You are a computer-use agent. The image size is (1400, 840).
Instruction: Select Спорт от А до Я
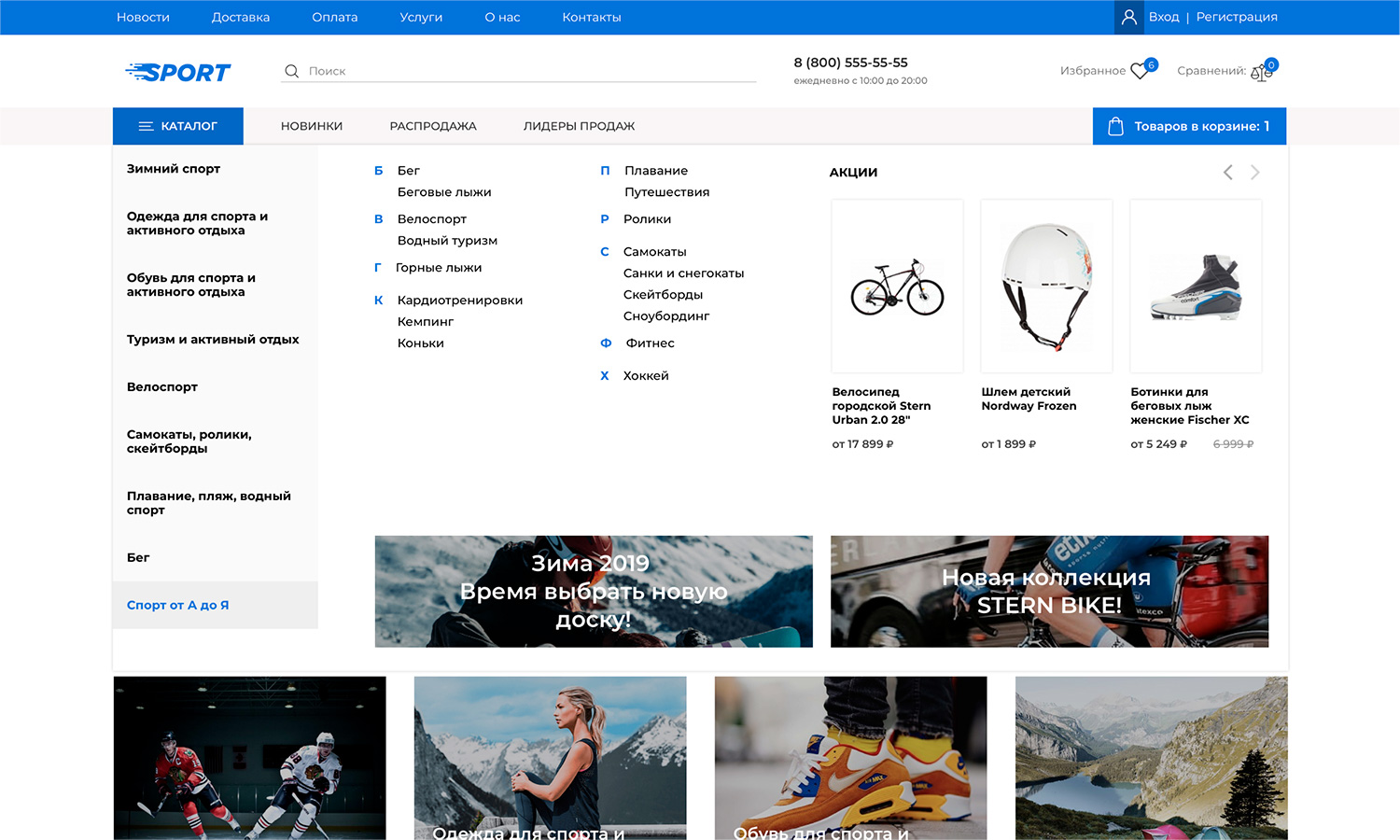click(178, 605)
